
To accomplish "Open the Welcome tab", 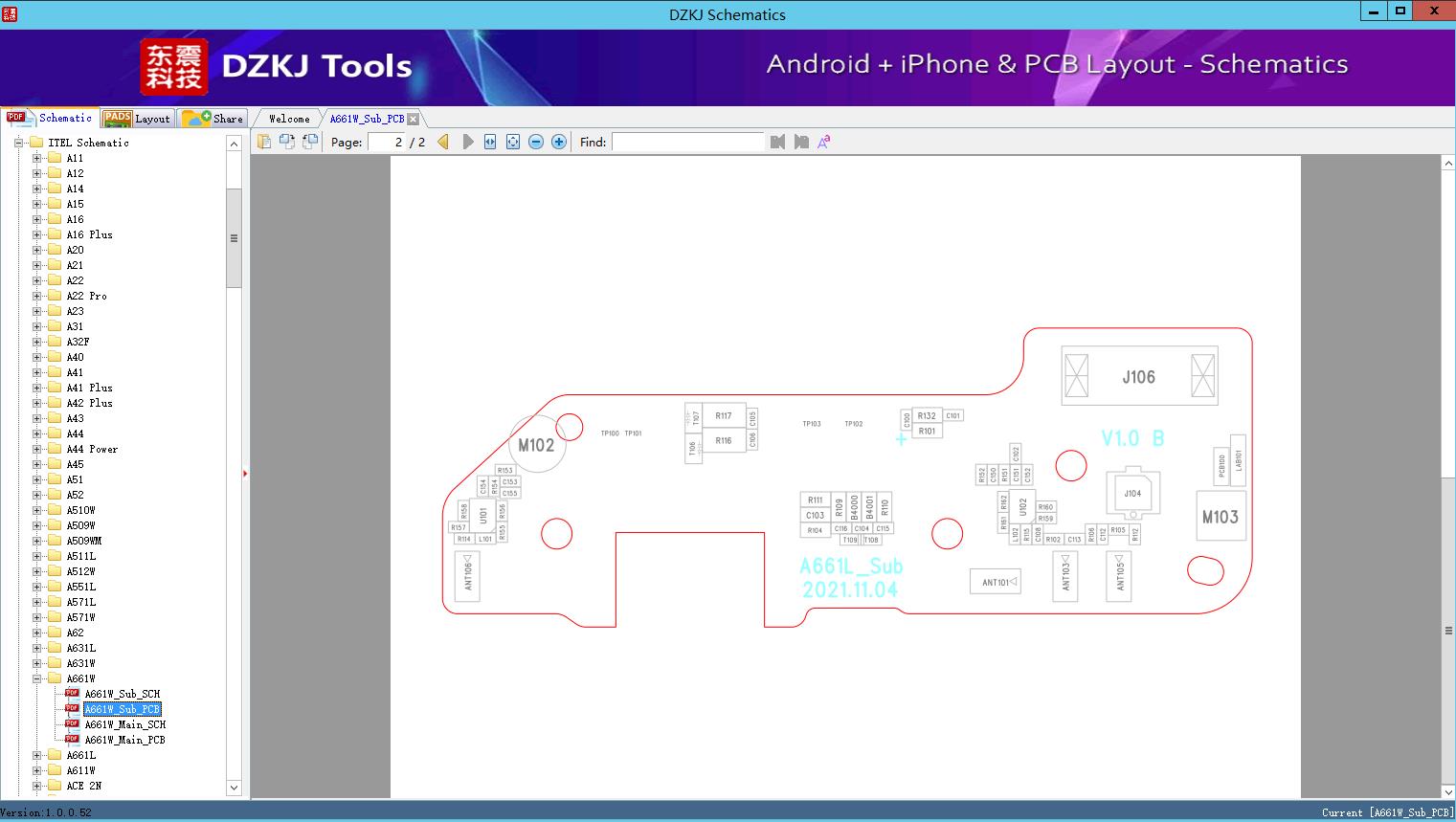I will click(288, 119).
